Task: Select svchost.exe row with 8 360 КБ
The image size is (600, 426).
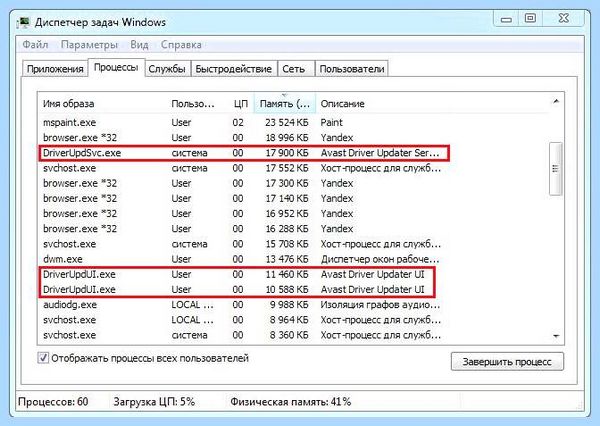Action: coord(293,335)
